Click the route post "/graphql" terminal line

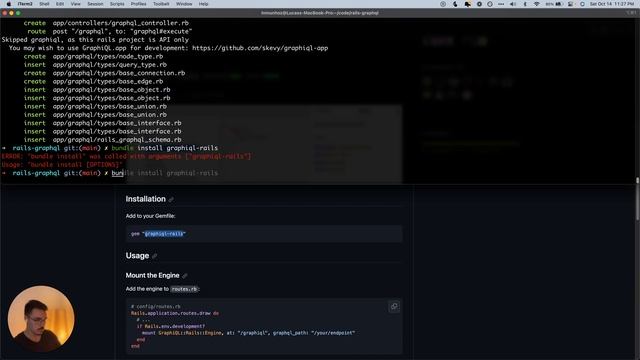coord(109,31)
